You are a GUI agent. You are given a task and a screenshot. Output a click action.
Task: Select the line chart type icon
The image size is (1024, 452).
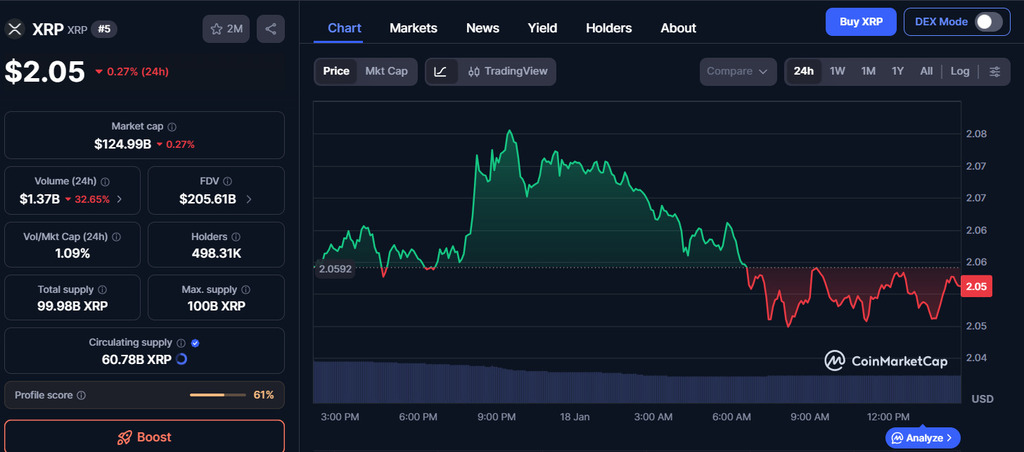441,71
